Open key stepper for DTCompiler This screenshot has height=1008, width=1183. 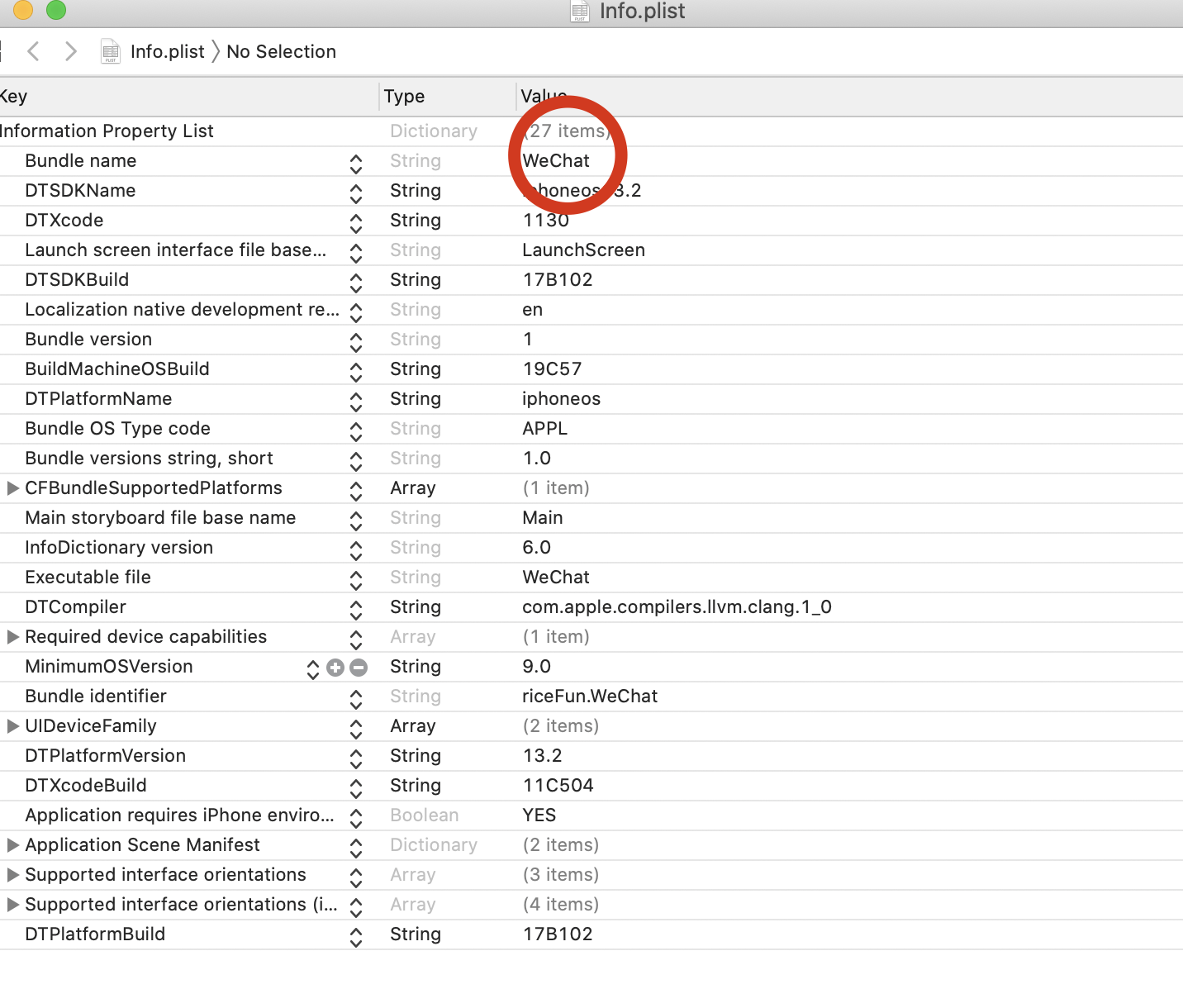(x=356, y=611)
